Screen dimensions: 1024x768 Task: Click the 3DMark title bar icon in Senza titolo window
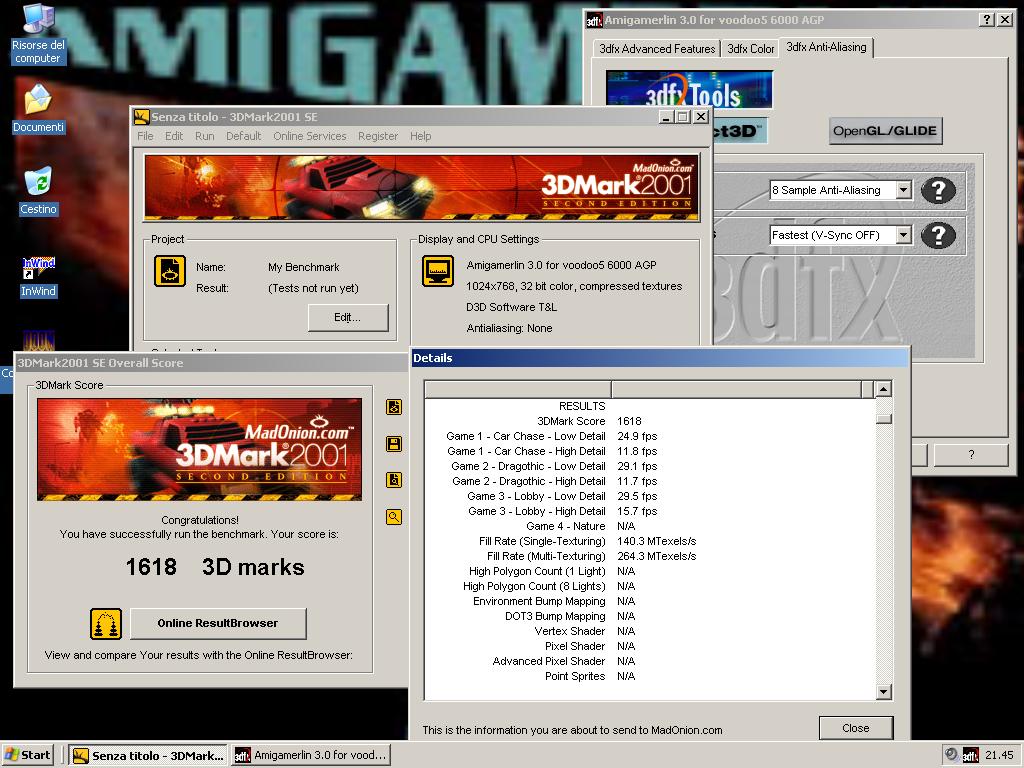[141, 117]
